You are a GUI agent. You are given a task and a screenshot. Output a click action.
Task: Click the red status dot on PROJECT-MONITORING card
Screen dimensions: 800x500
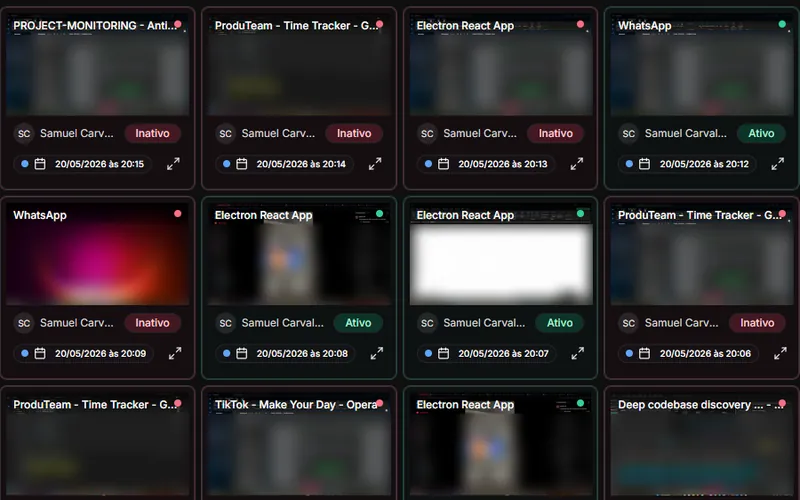tap(178, 24)
